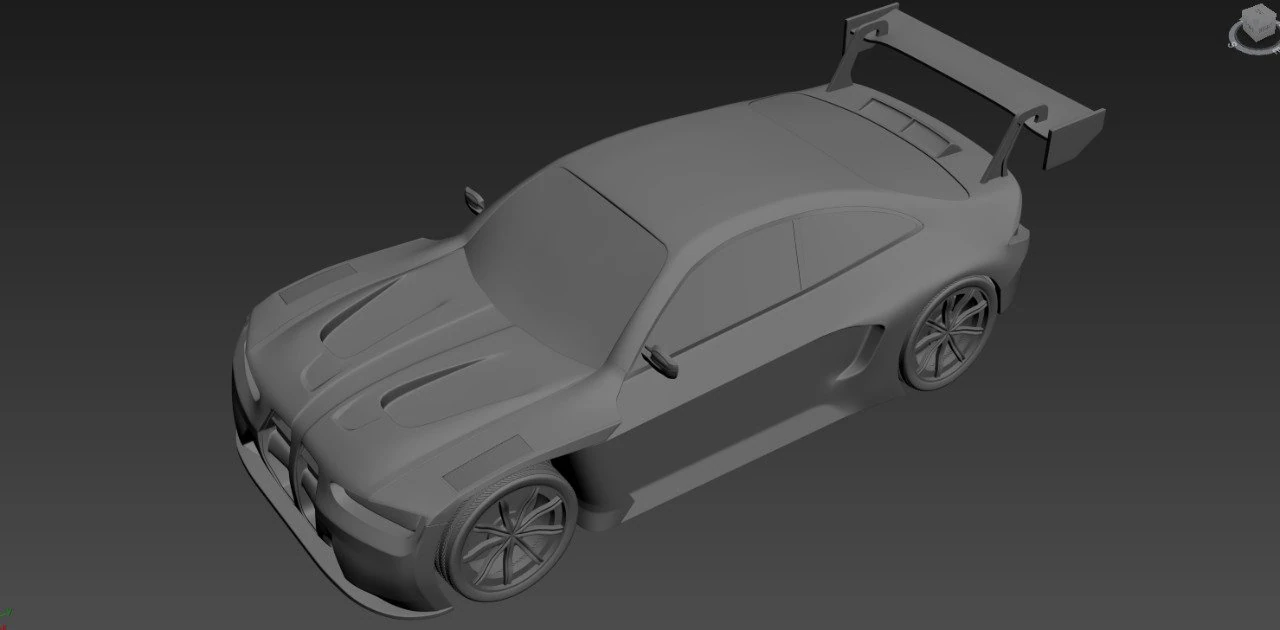Select the rear wheel of the car model
Image resolution: width=1280 pixels, height=630 pixels.
point(948,333)
